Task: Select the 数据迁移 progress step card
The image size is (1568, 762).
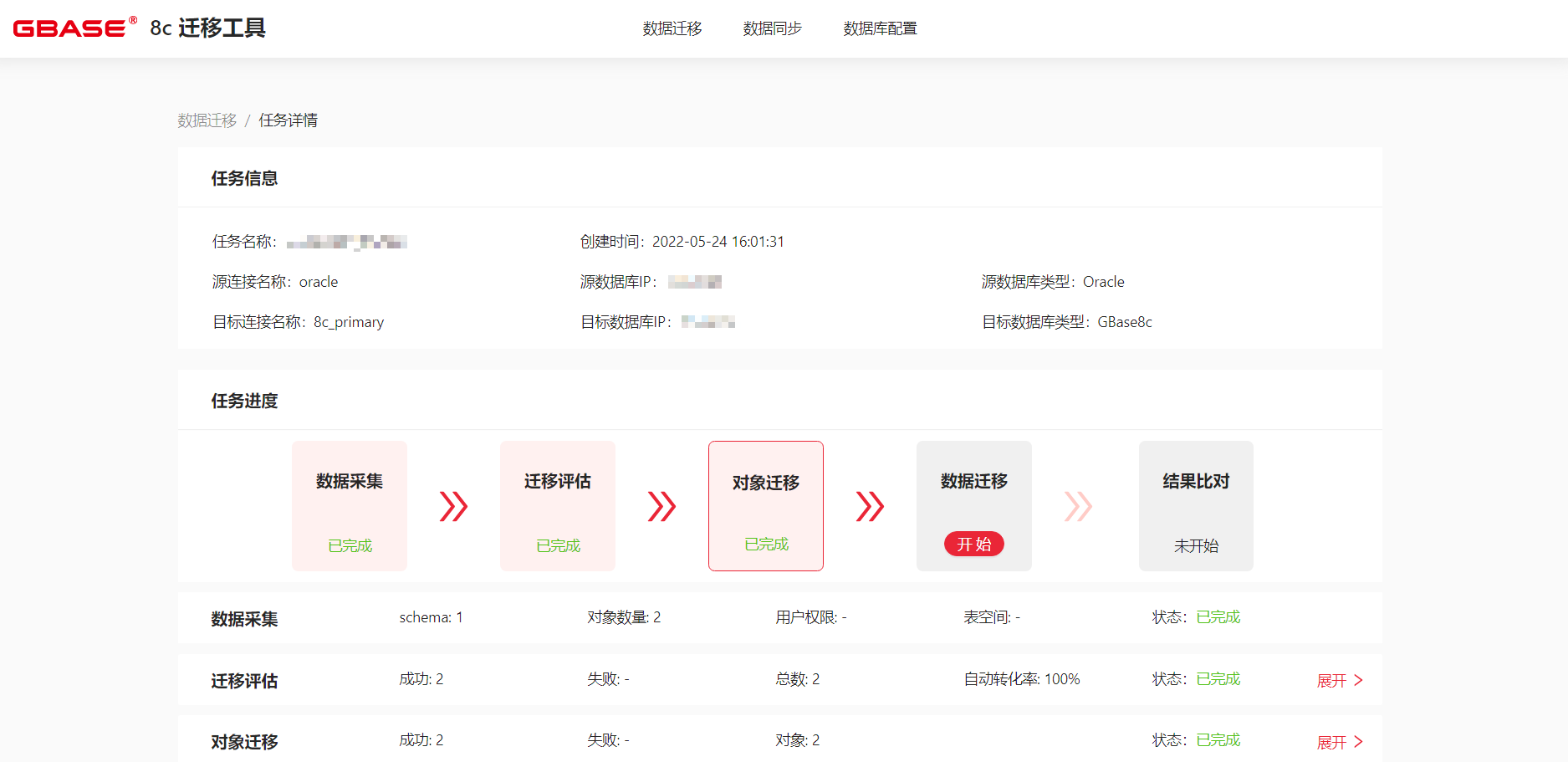Action: pos(973,494)
